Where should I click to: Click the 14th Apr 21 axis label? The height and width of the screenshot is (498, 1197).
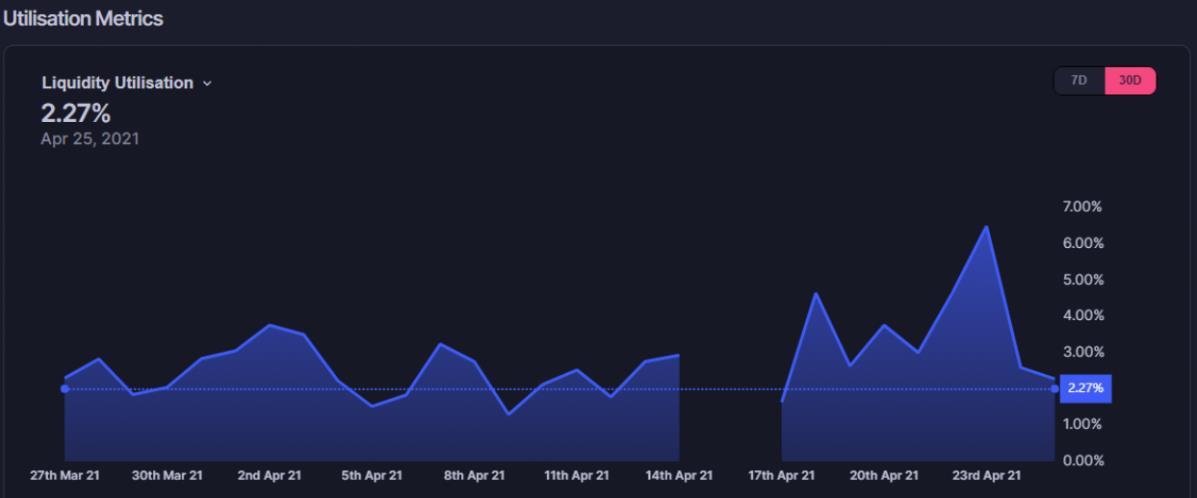tap(679, 475)
